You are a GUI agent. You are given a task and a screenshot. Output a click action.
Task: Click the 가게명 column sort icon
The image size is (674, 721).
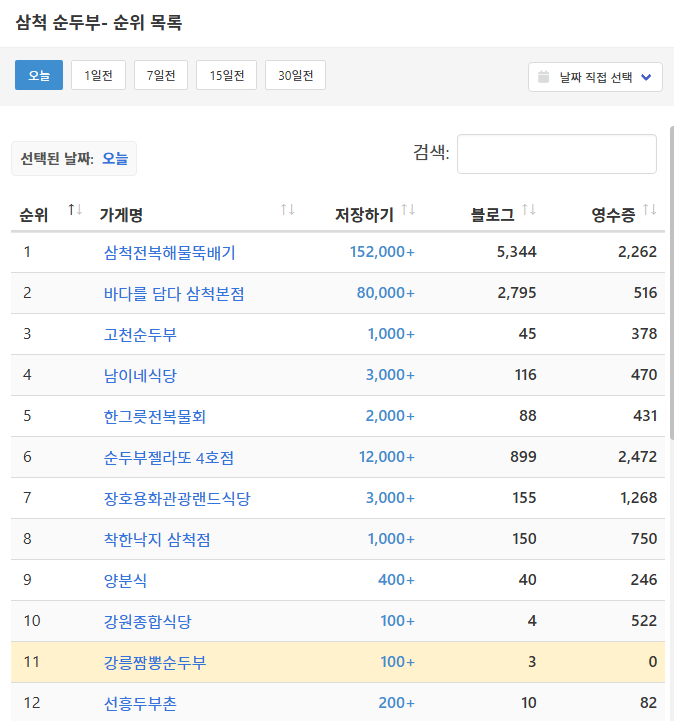(288, 210)
